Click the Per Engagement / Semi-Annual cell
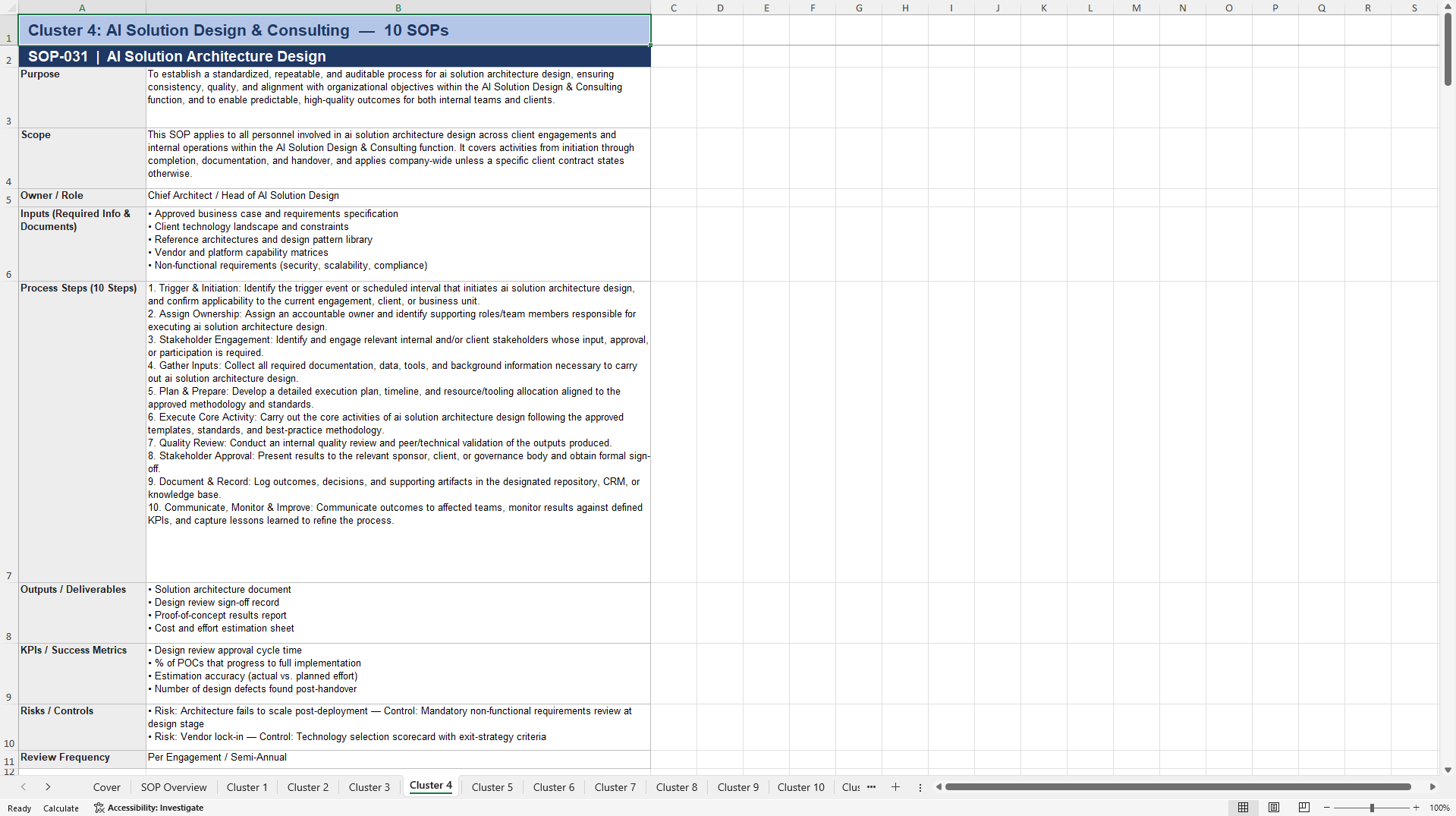Screen dimensions: 1456x816 coord(398,759)
